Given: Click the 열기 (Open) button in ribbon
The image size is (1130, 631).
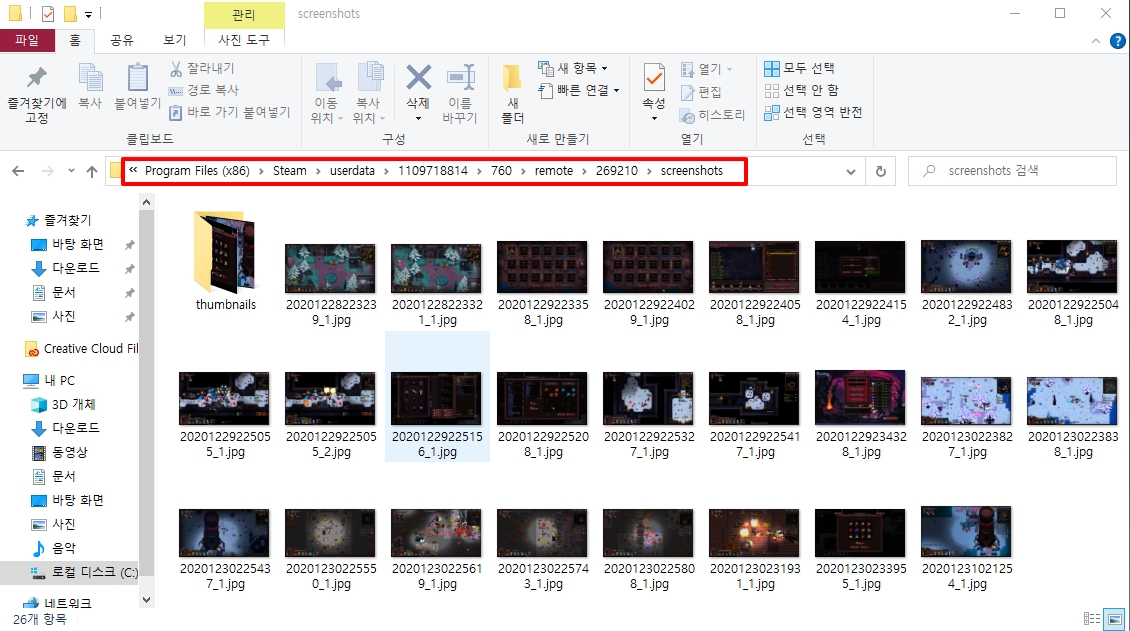Looking at the screenshot, I should pyautogui.click(x=707, y=69).
